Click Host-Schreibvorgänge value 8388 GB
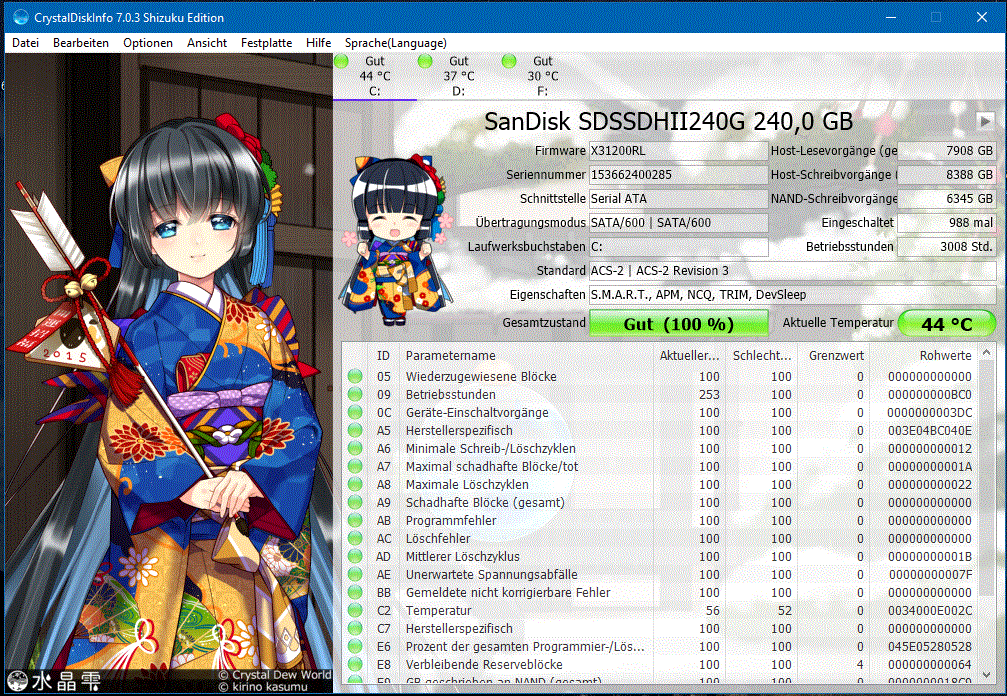Screen dimensions: 1007x696 click(947, 175)
